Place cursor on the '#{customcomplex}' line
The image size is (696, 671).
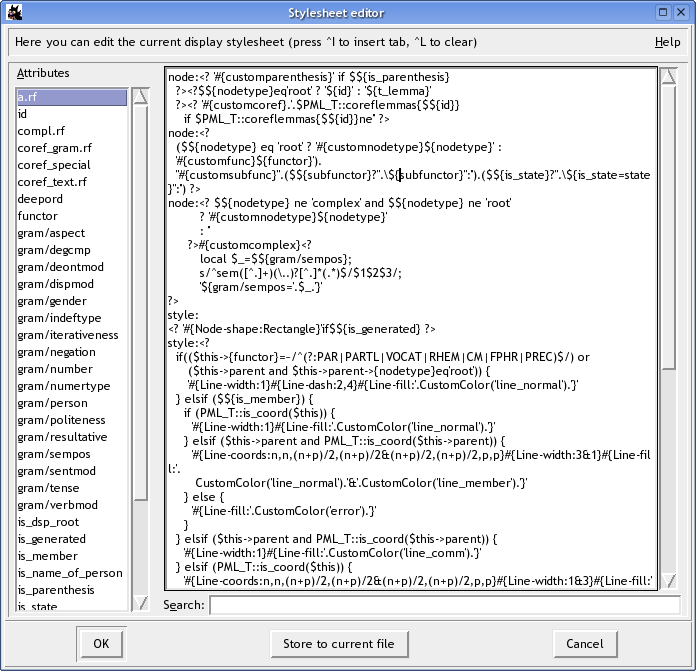click(249, 245)
